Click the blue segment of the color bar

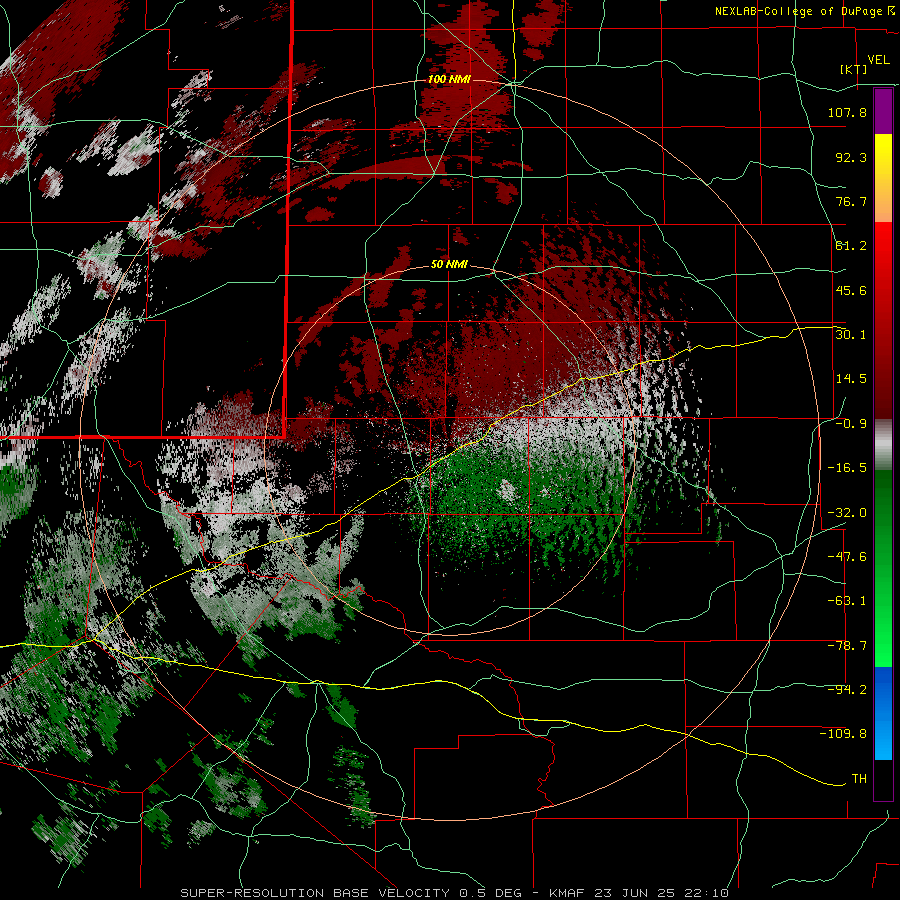pyautogui.click(x=883, y=713)
